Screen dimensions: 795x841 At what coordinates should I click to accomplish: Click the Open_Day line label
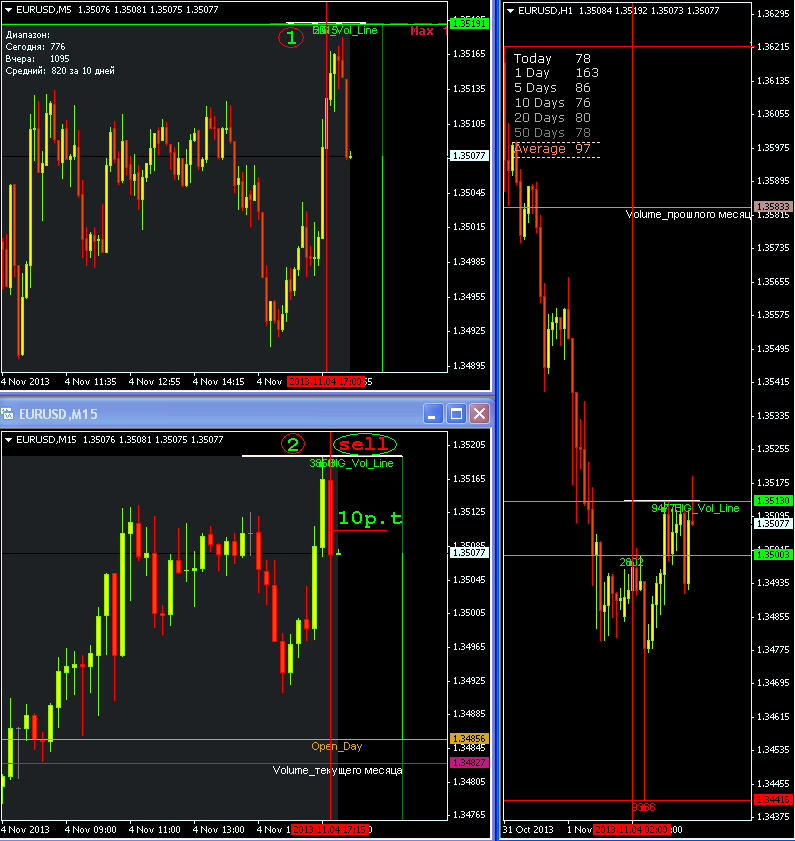337,747
